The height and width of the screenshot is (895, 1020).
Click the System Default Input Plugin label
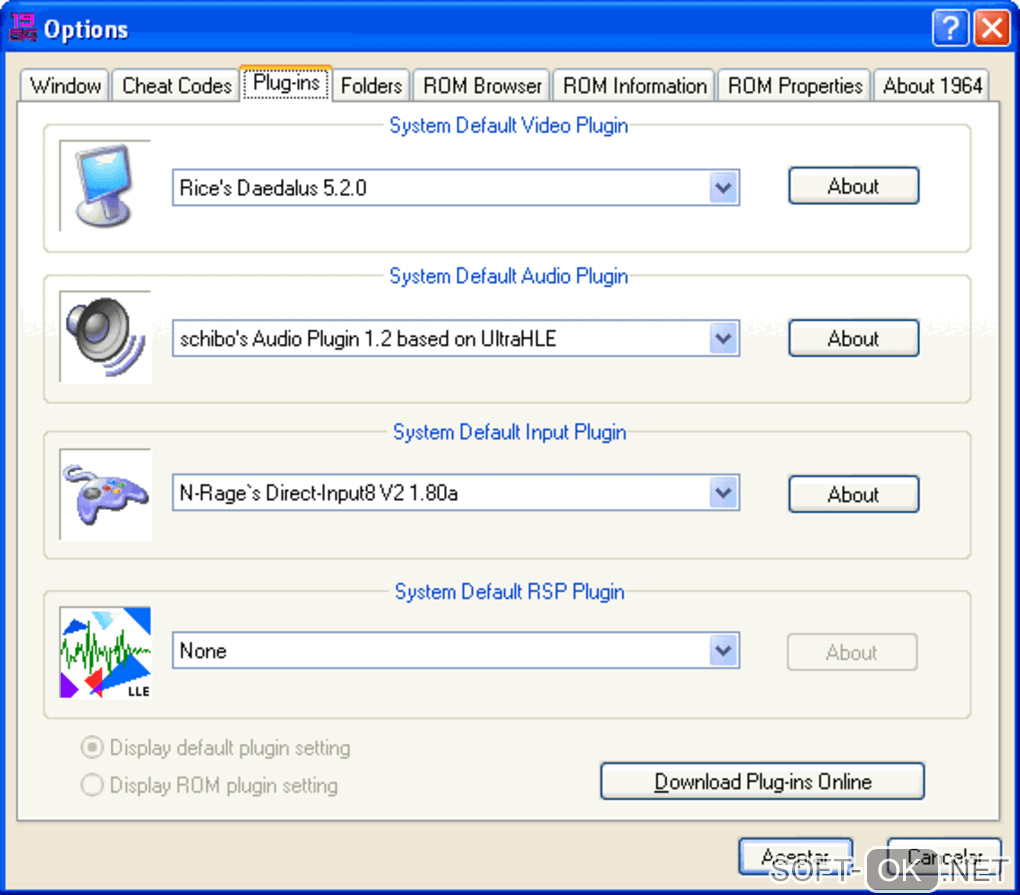509,433
